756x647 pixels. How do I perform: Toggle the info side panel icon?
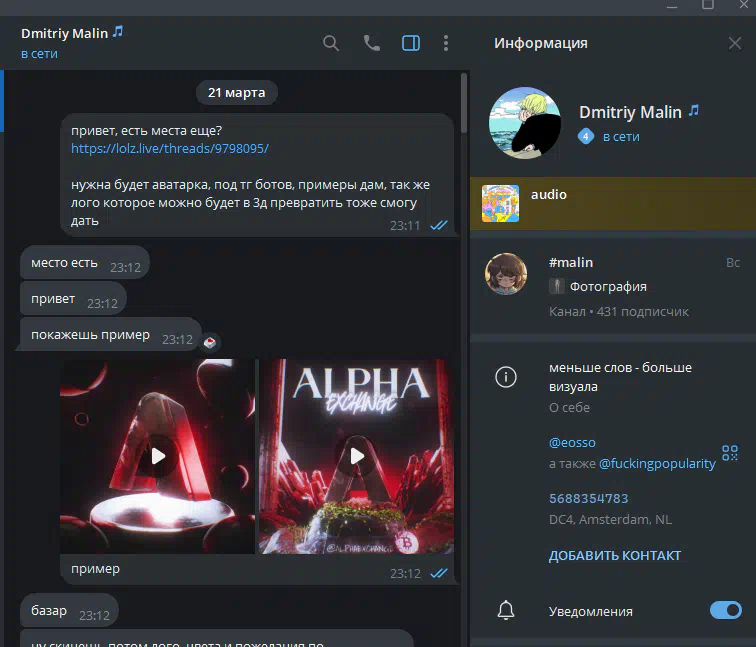[410, 43]
